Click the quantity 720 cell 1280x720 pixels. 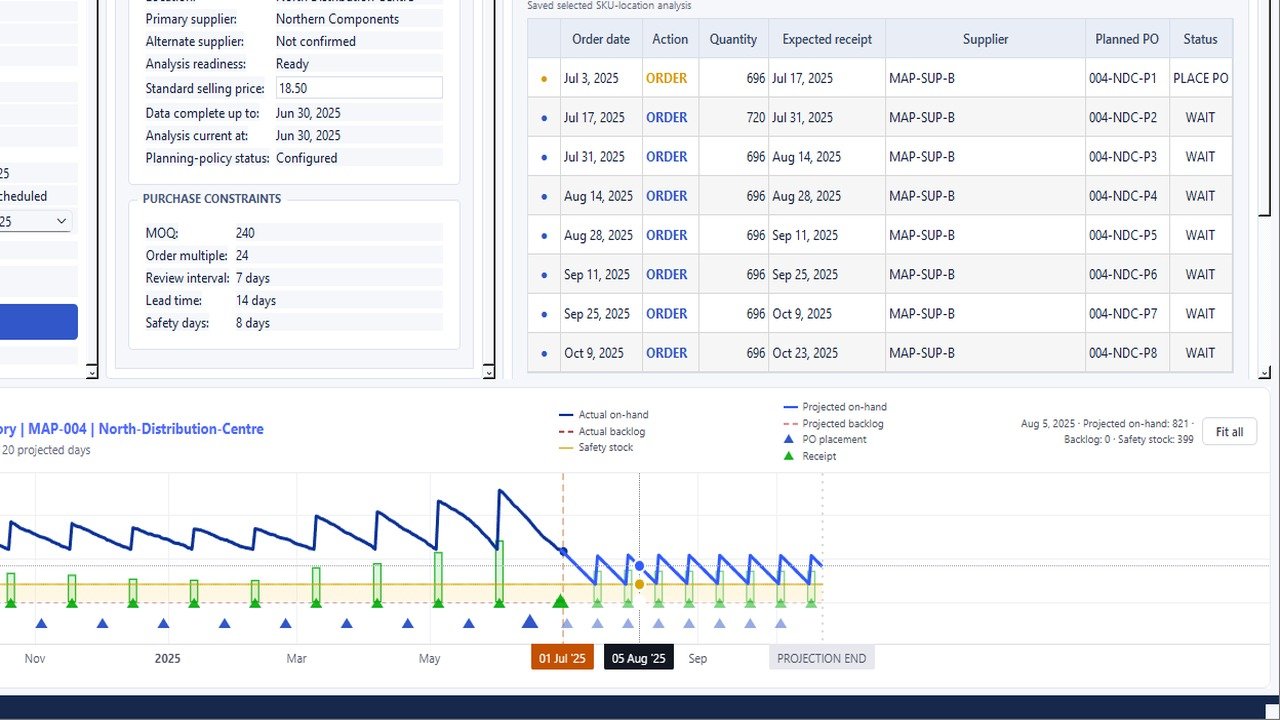tap(734, 118)
